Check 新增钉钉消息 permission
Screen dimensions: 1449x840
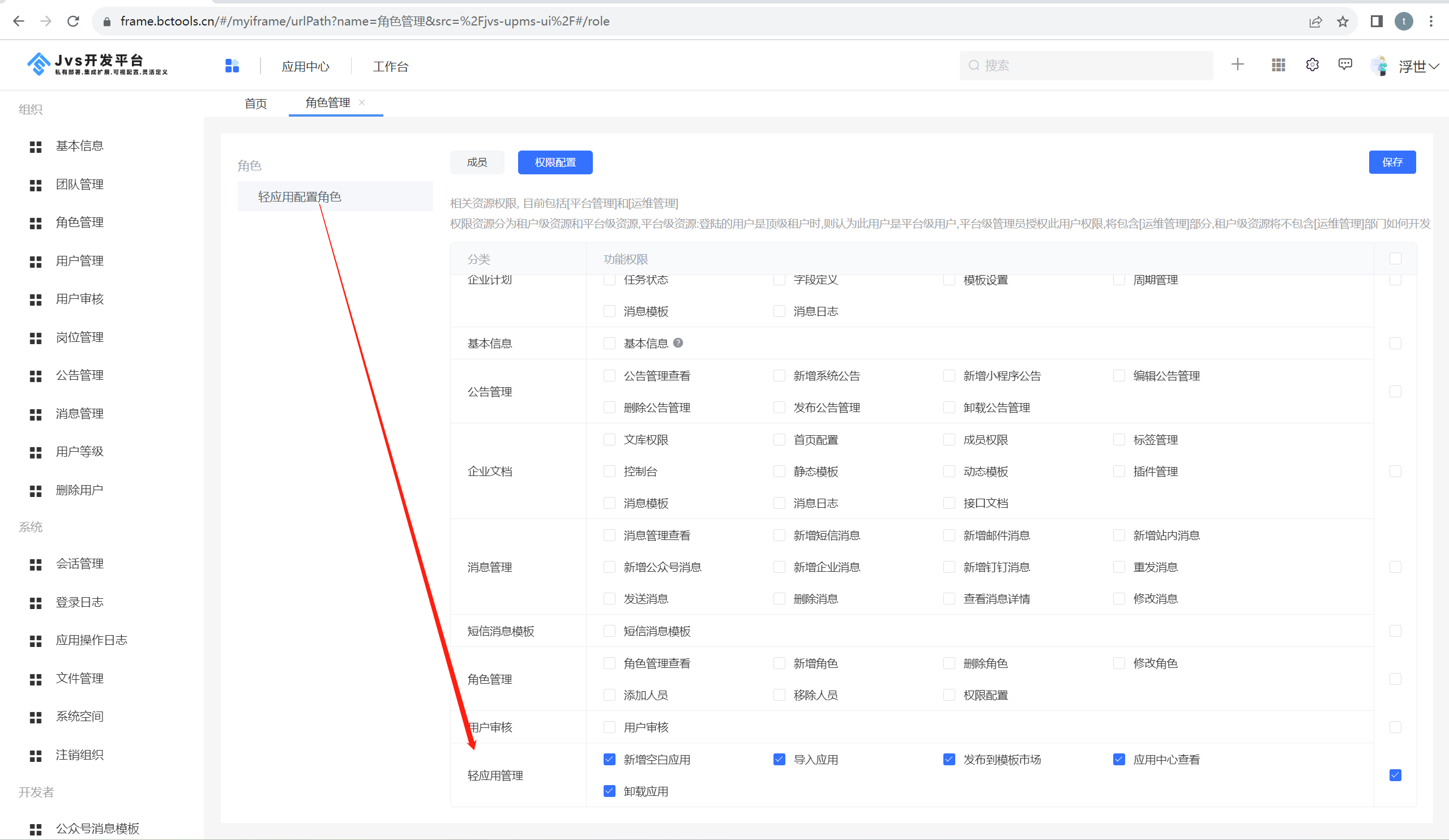949,567
